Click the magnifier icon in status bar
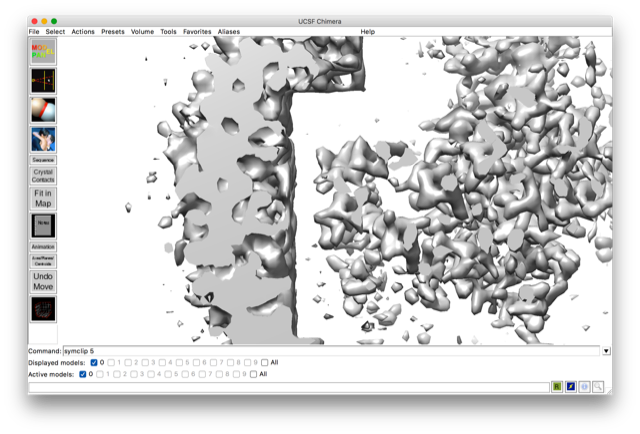 pos(597,386)
